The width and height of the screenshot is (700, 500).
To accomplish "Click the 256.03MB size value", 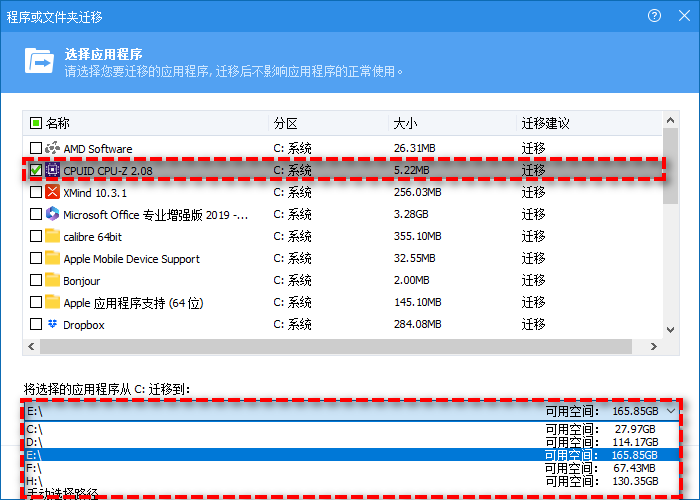I will 417,192.
